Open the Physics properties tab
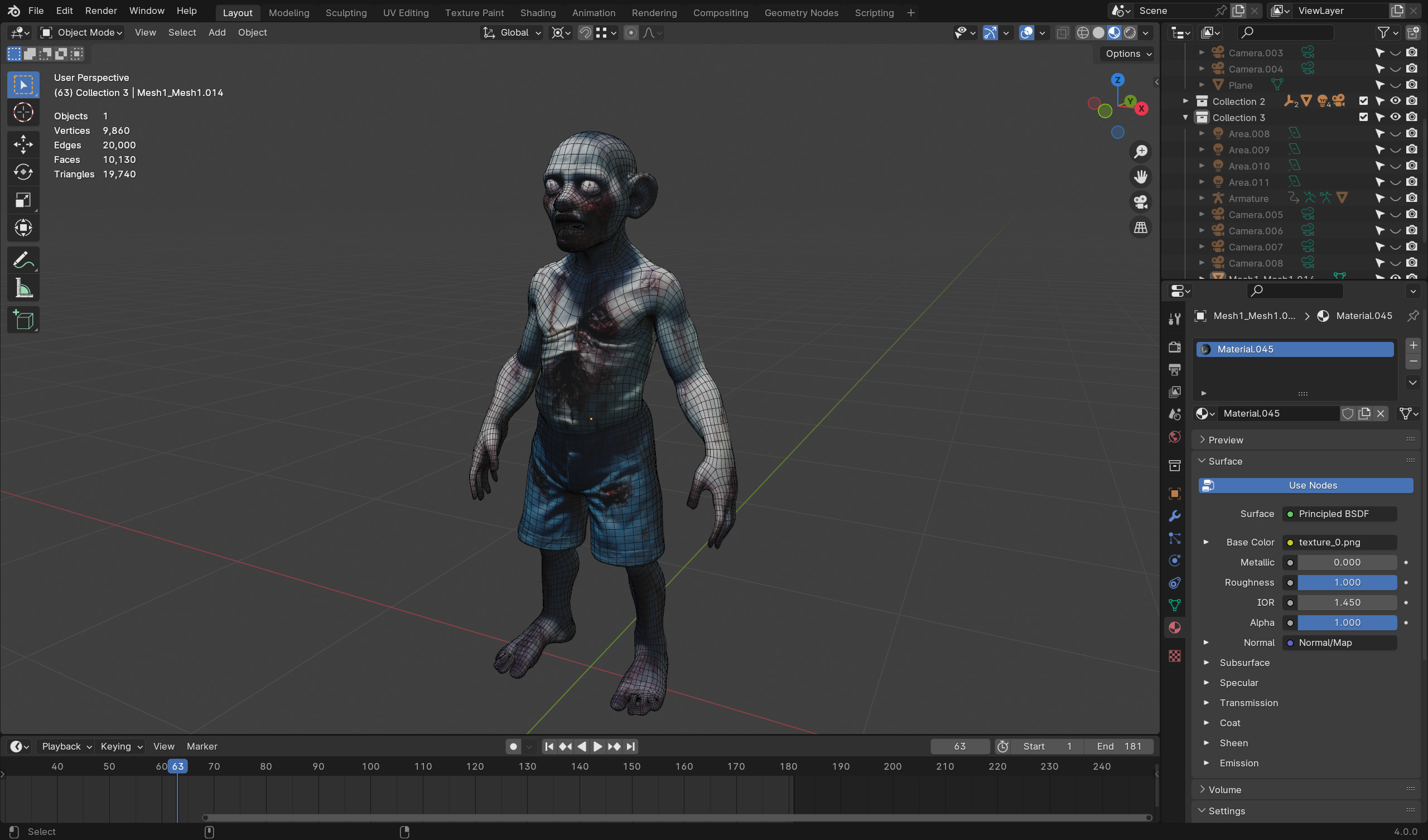The width and height of the screenshot is (1428, 840). point(1174,561)
